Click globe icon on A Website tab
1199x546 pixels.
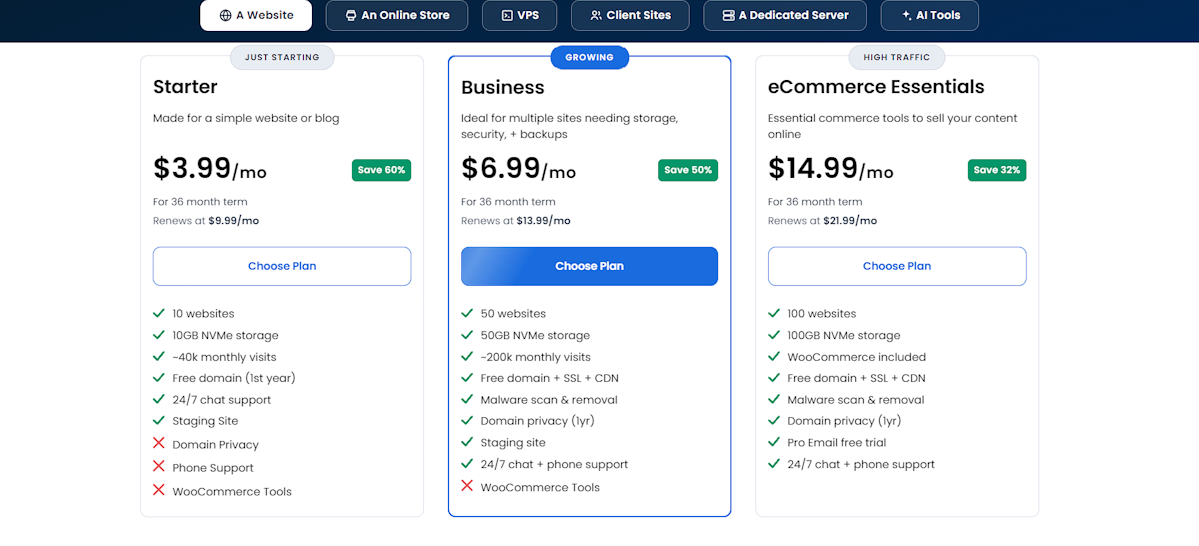(x=226, y=15)
